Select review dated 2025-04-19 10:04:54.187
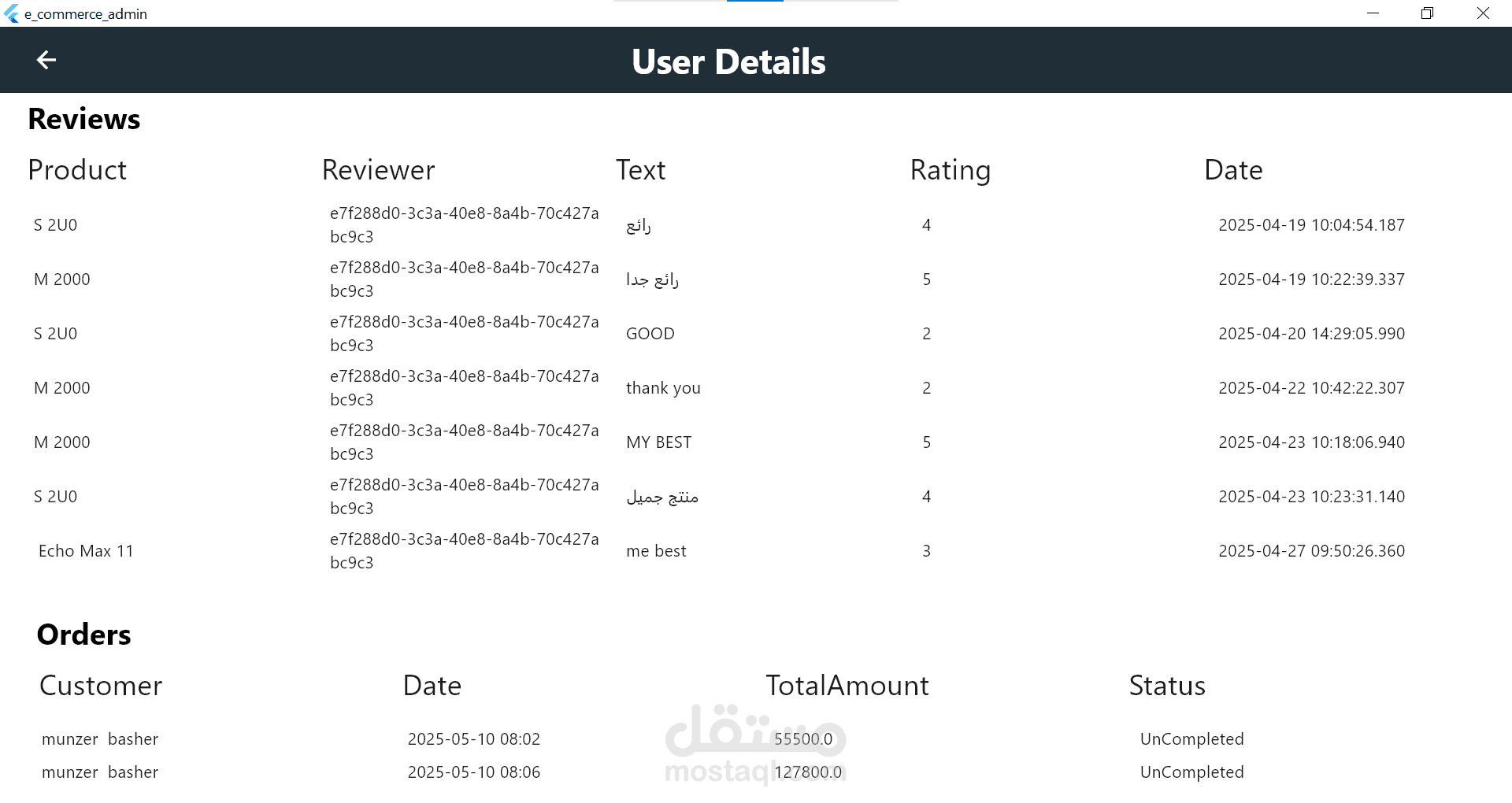Screen dimensions: 1512x803 [x=756, y=225]
